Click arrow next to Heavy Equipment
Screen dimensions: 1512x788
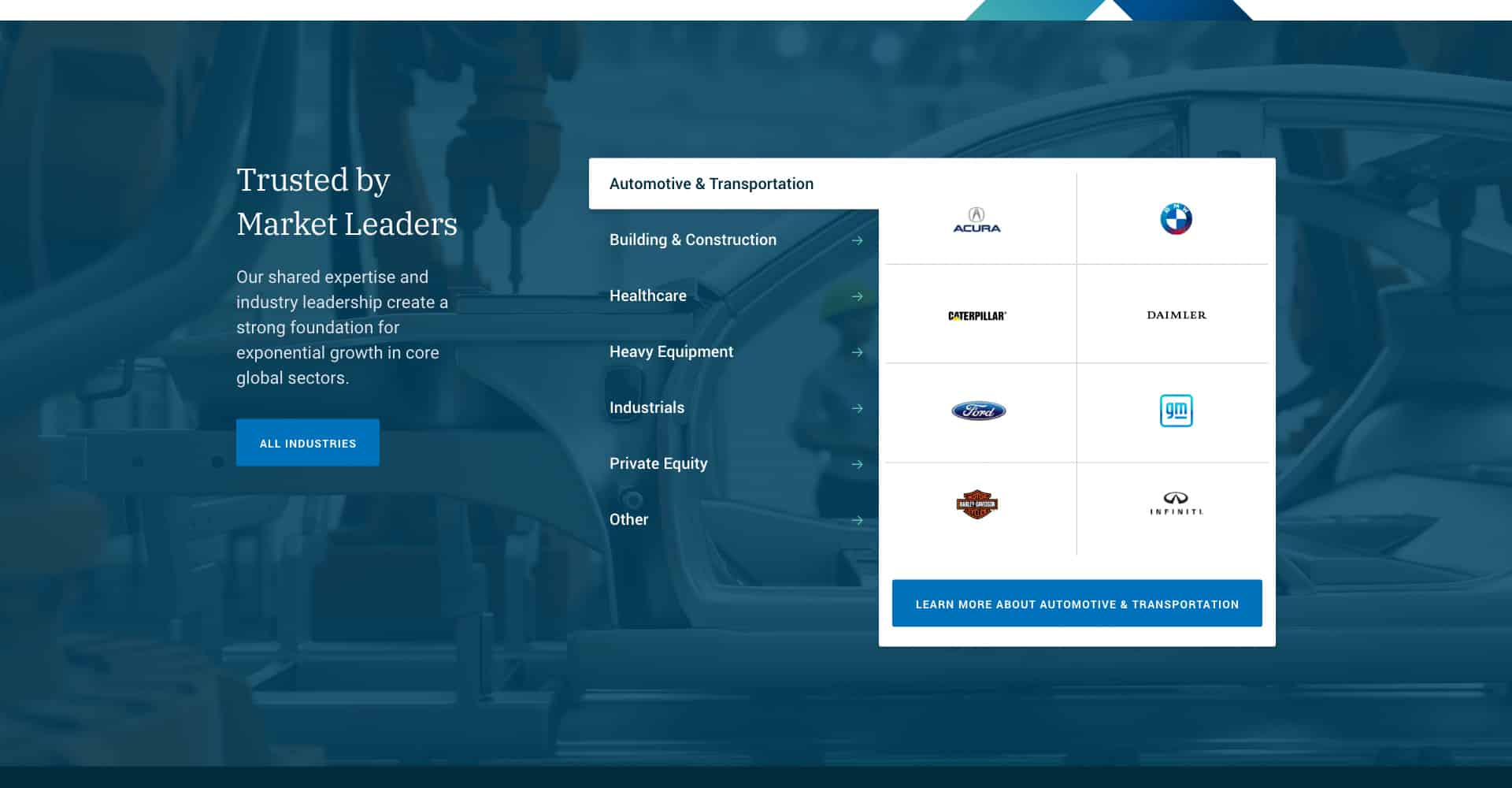(x=858, y=352)
